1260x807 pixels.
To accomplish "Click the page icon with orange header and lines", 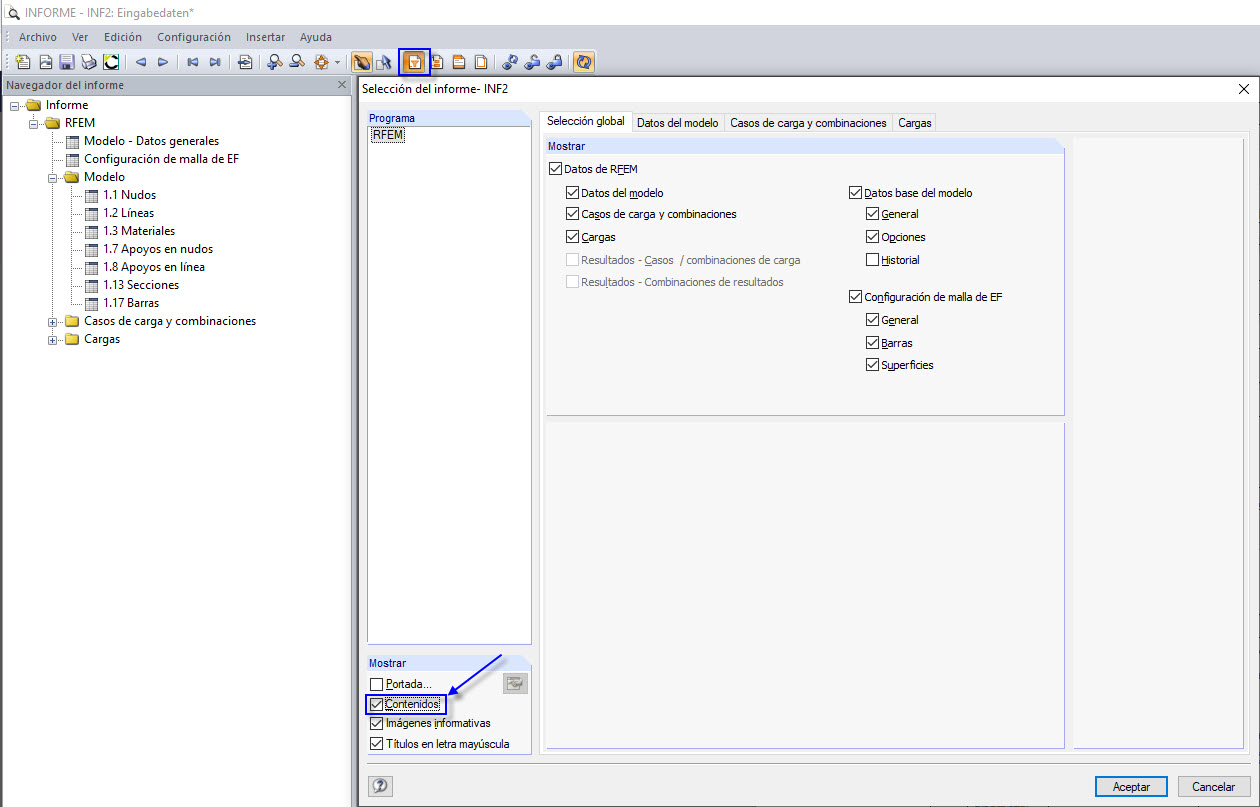I will pyautogui.click(x=459, y=62).
